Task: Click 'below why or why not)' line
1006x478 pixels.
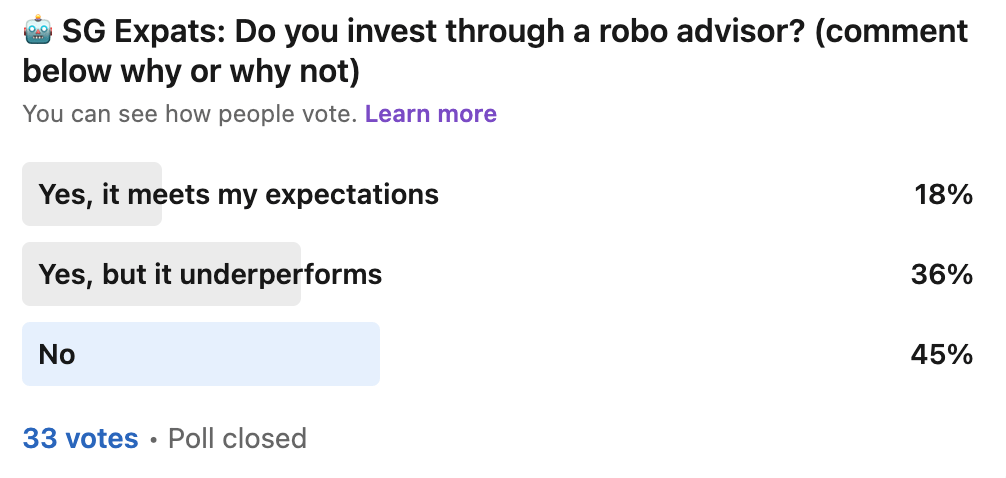Action: coord(191,72)
